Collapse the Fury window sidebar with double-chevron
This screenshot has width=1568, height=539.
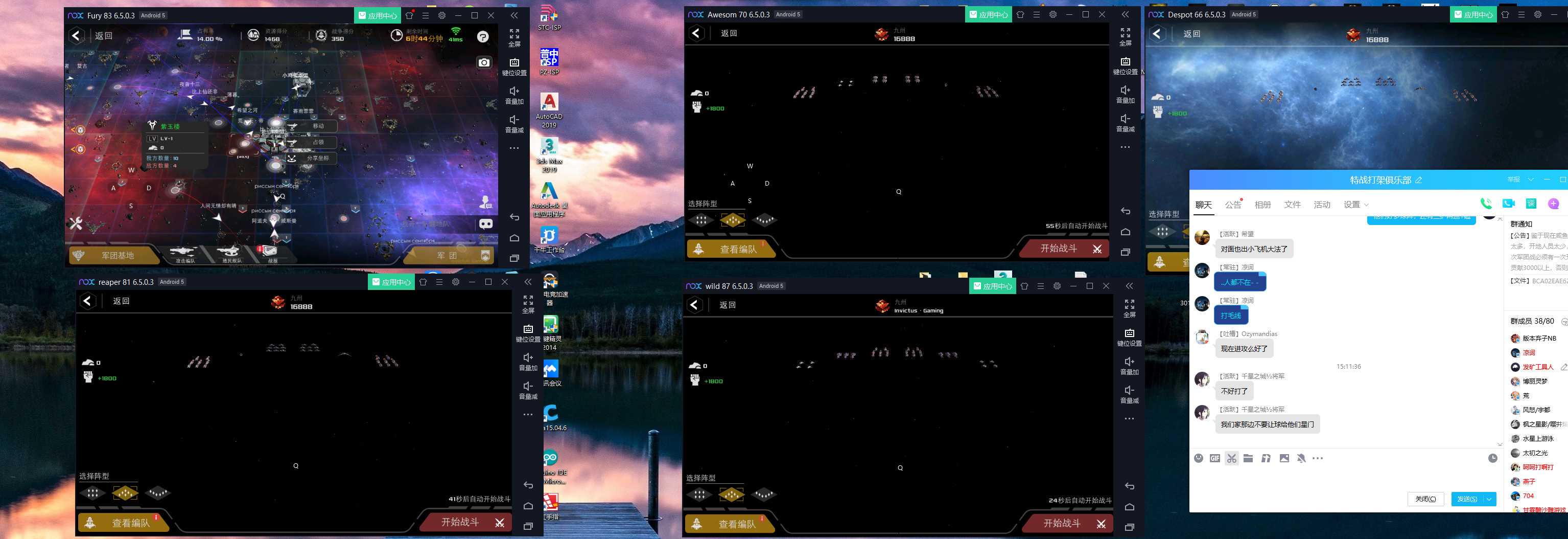[x=514, y=15]
